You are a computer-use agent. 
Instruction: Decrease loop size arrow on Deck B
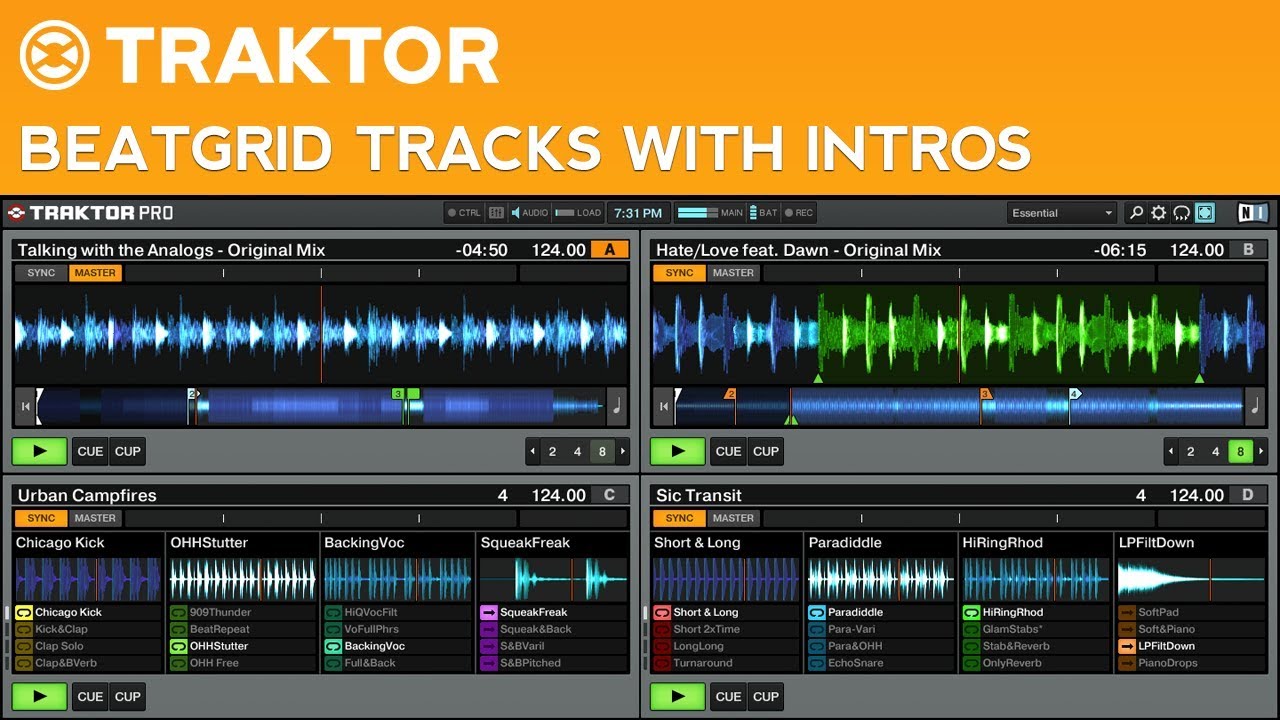[1170, 452]
